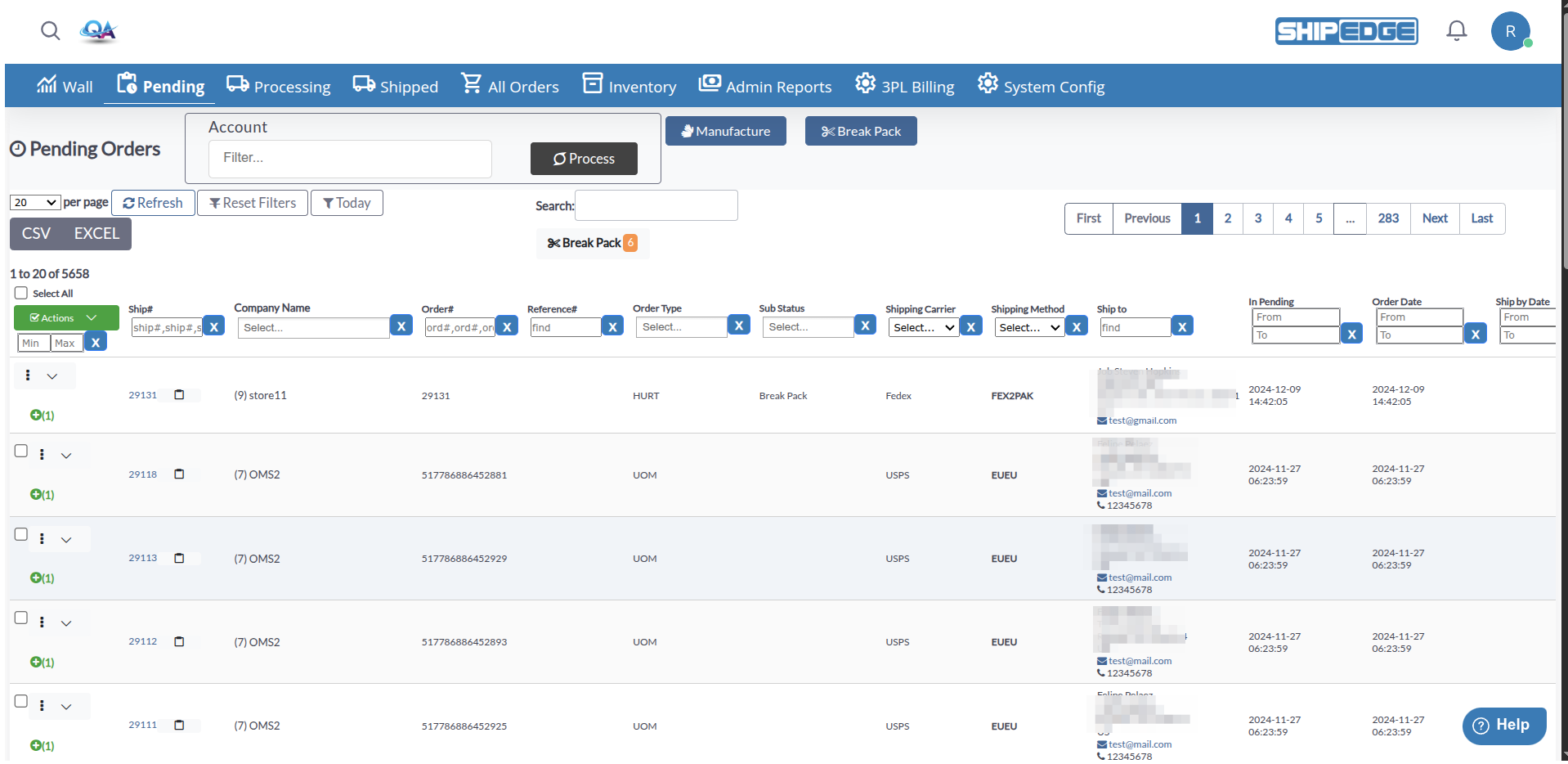Click the Process button
Viewport: 1568px width, 764px height.
pyautogui.click(x=583, y=159)
